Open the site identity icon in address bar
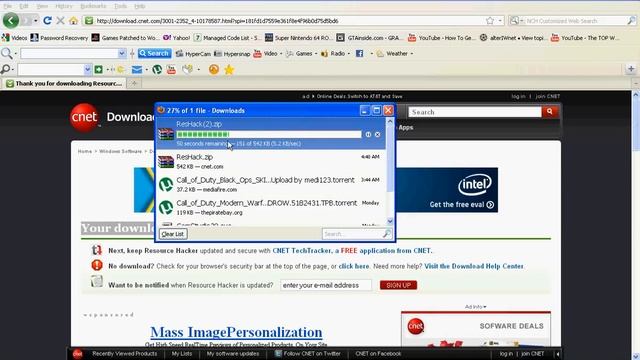 (89, 20)
